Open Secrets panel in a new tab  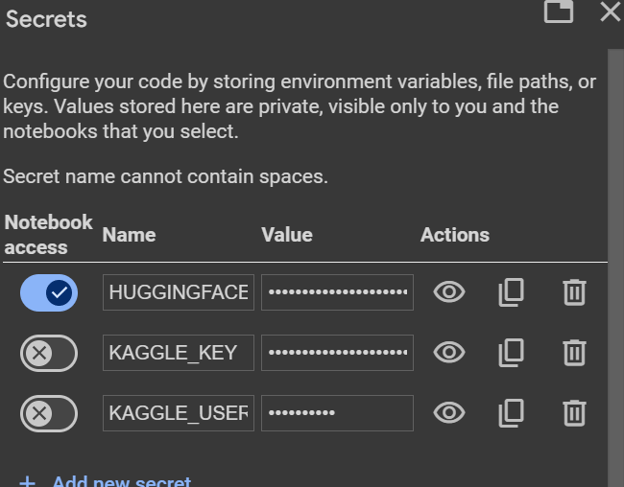coord(558,11)
